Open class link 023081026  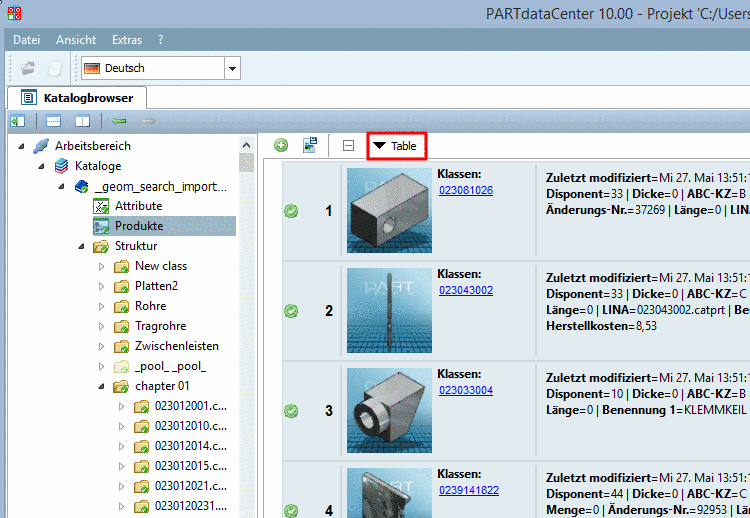click(466, 190)
